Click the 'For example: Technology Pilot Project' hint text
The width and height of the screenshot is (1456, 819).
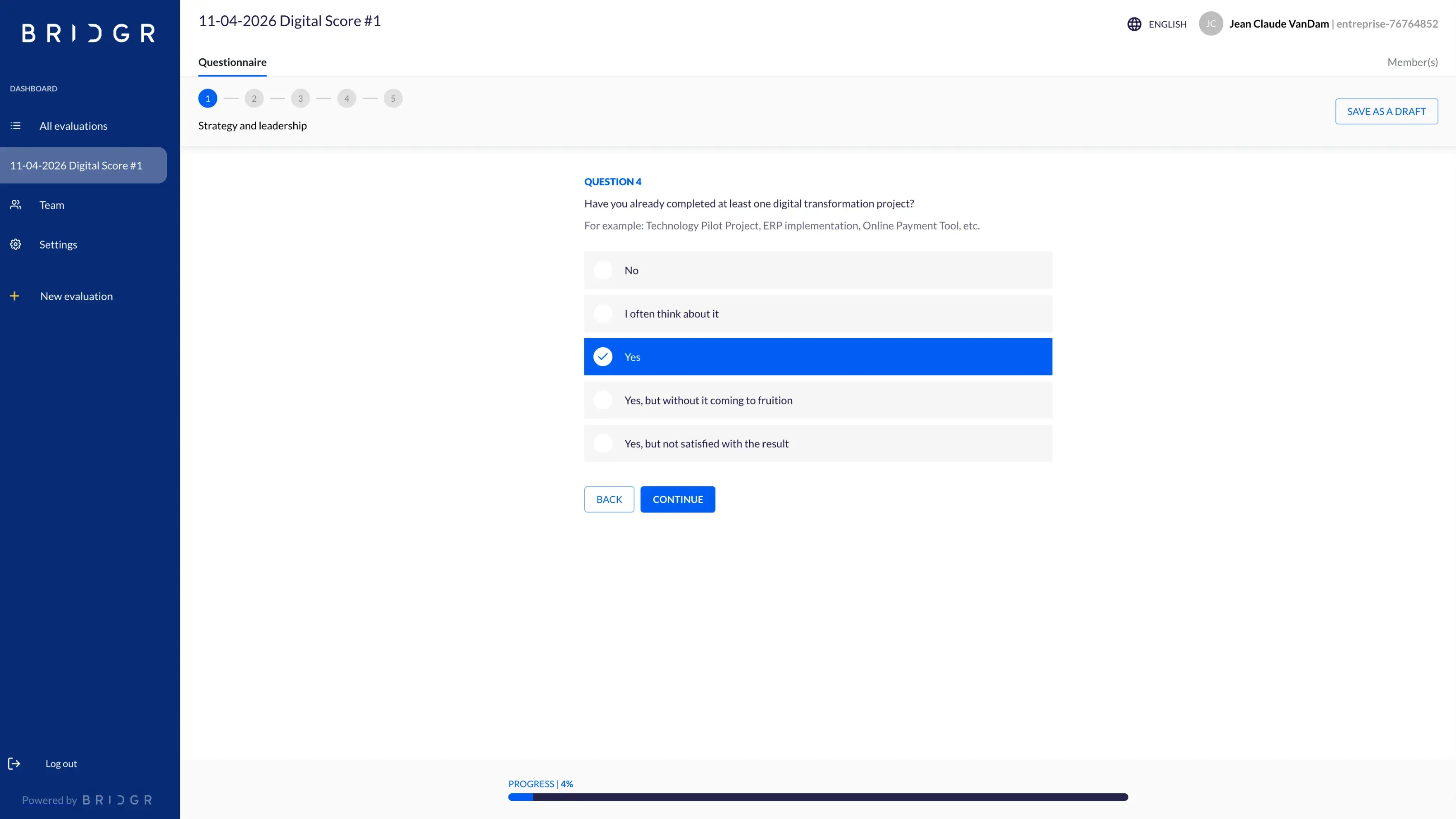(x=782, y=226)
